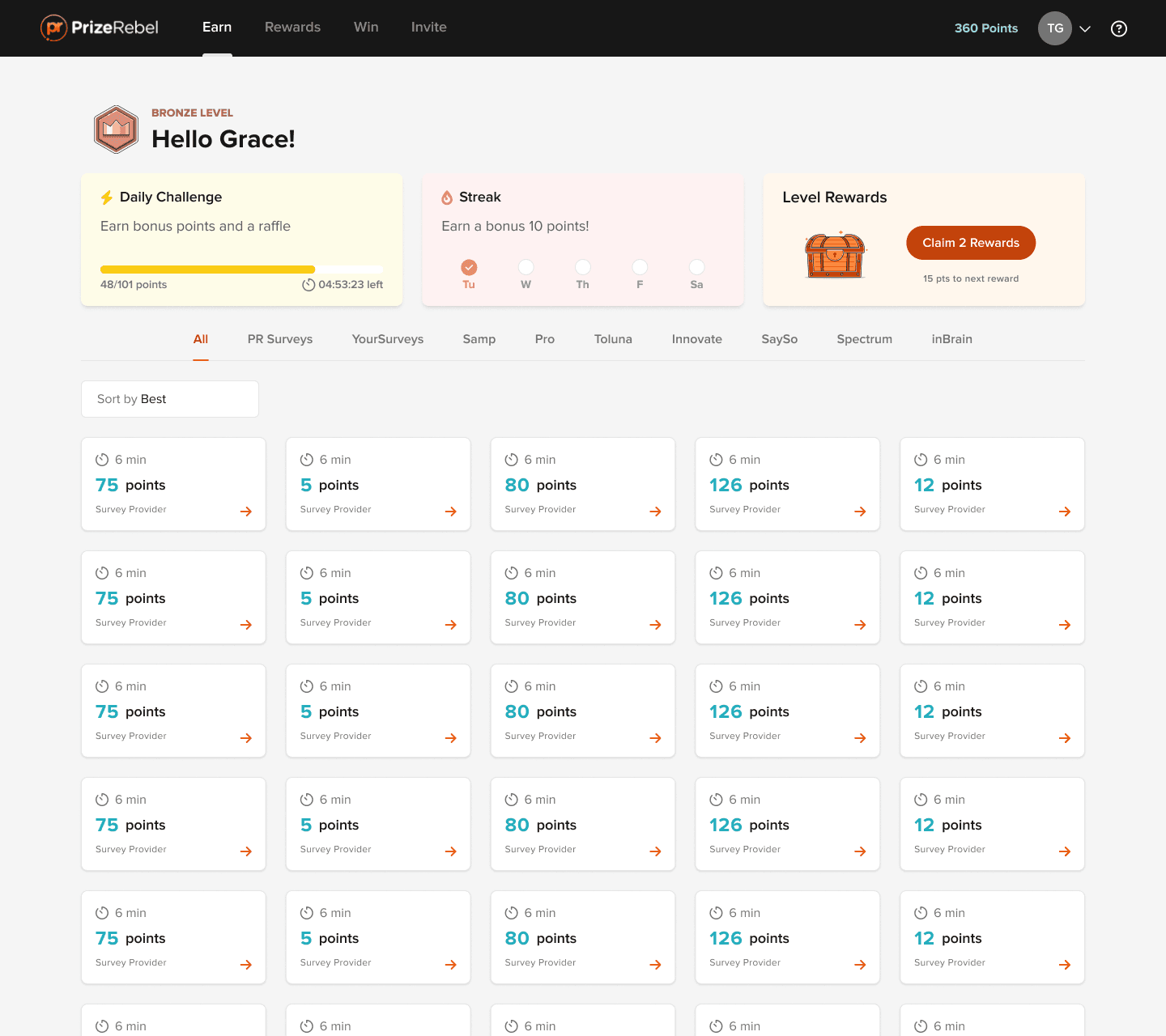Click the '48/101 points' progress text
Screen dimensions: 1166x1036
click(x=134, y=285)
